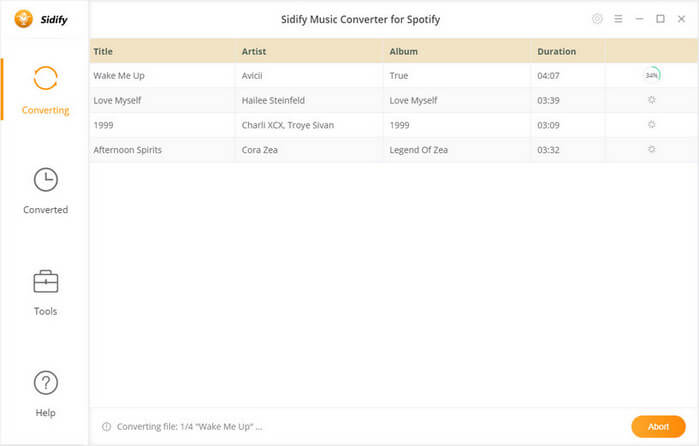This screenshot has width=699, height=446.
Task: Abort the conversion
Action: point(658,427)
